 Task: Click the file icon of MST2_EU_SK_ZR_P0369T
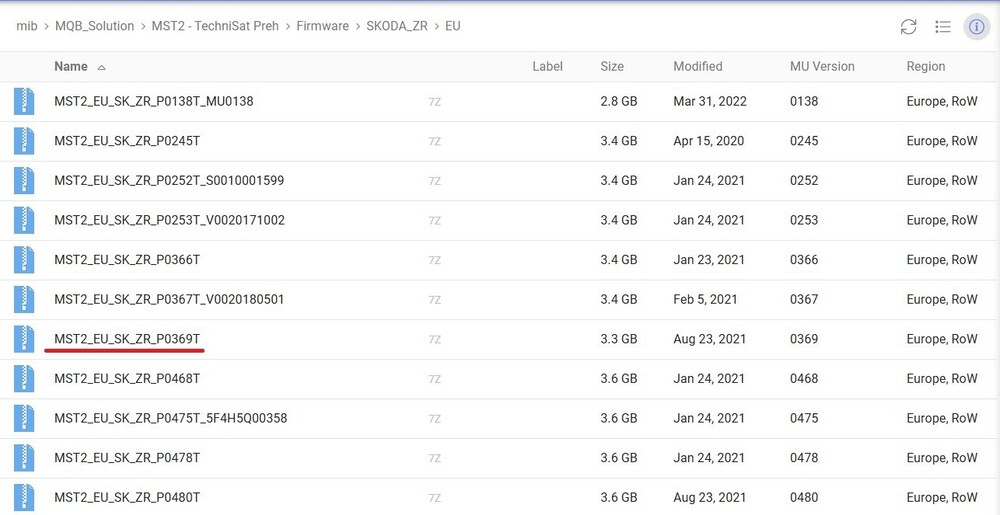tap(24, 339)
